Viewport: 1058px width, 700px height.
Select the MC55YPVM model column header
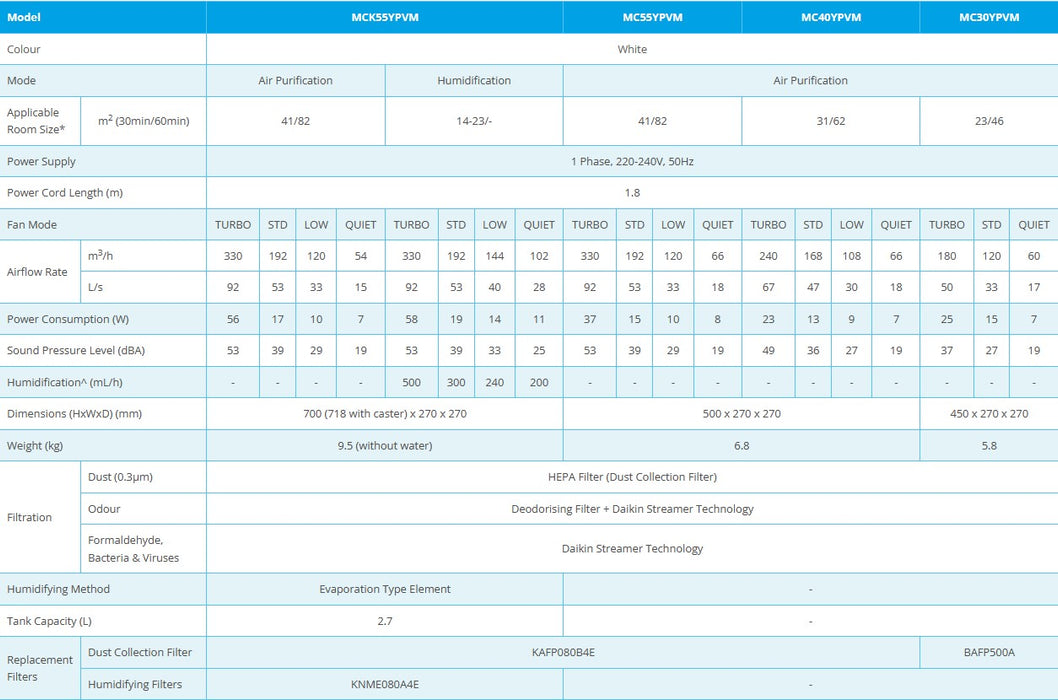pyautogui.click(x=652, y=17)
